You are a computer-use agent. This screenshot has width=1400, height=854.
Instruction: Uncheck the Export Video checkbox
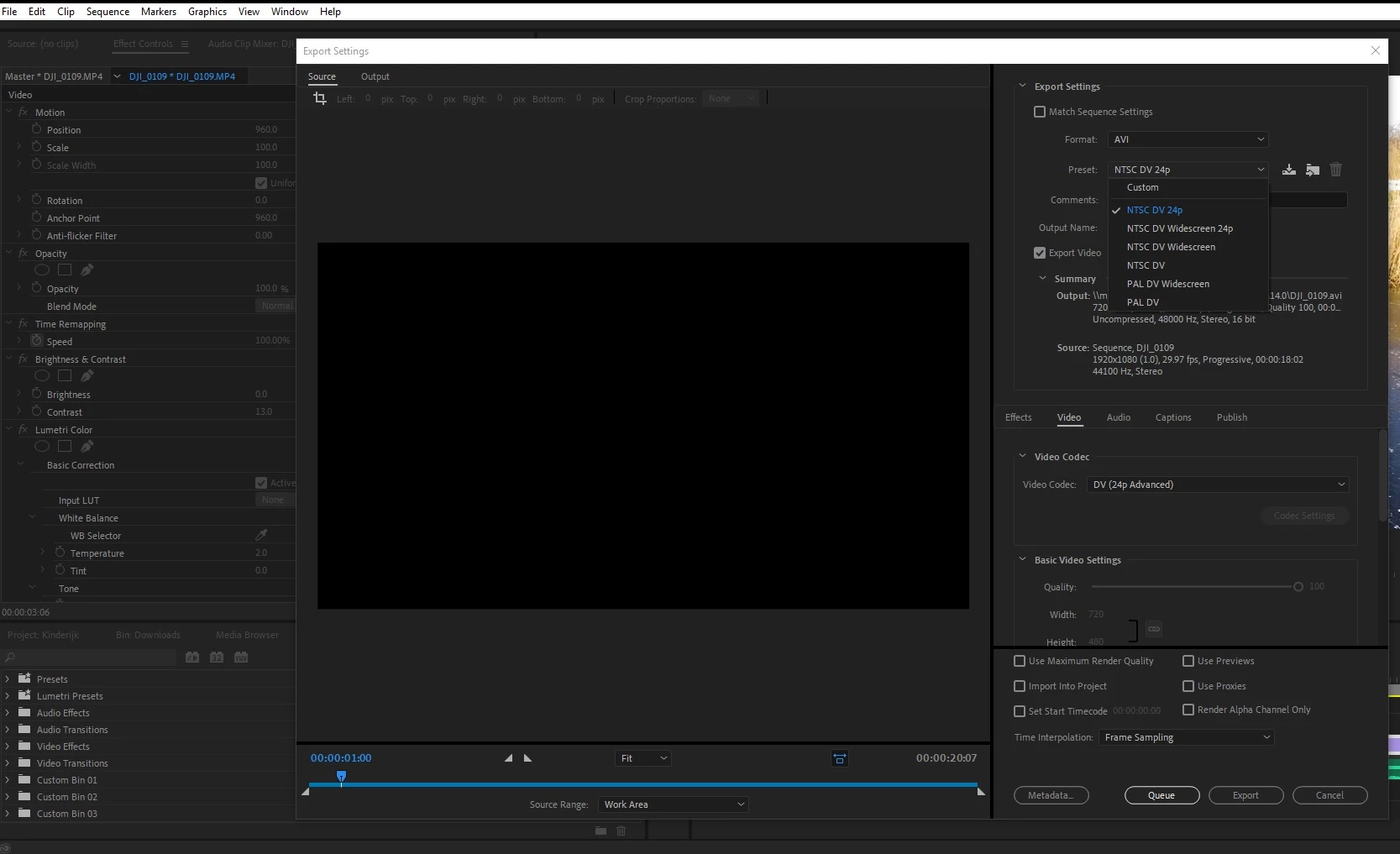pyautogui.click(x=1040, y=253)
